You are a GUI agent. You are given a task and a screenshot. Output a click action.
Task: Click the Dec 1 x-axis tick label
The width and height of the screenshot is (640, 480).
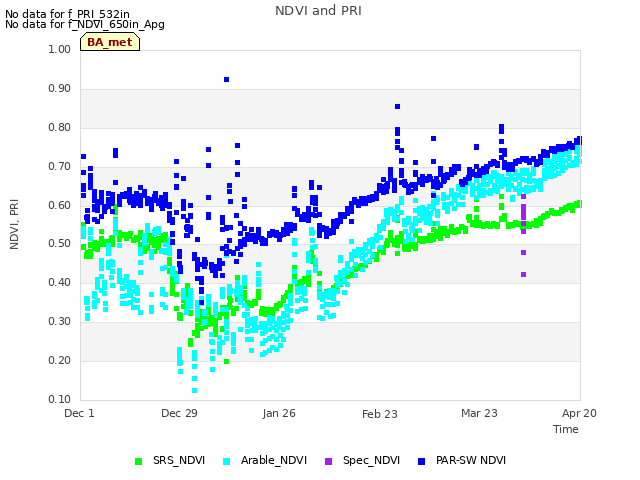coord(79,413)
